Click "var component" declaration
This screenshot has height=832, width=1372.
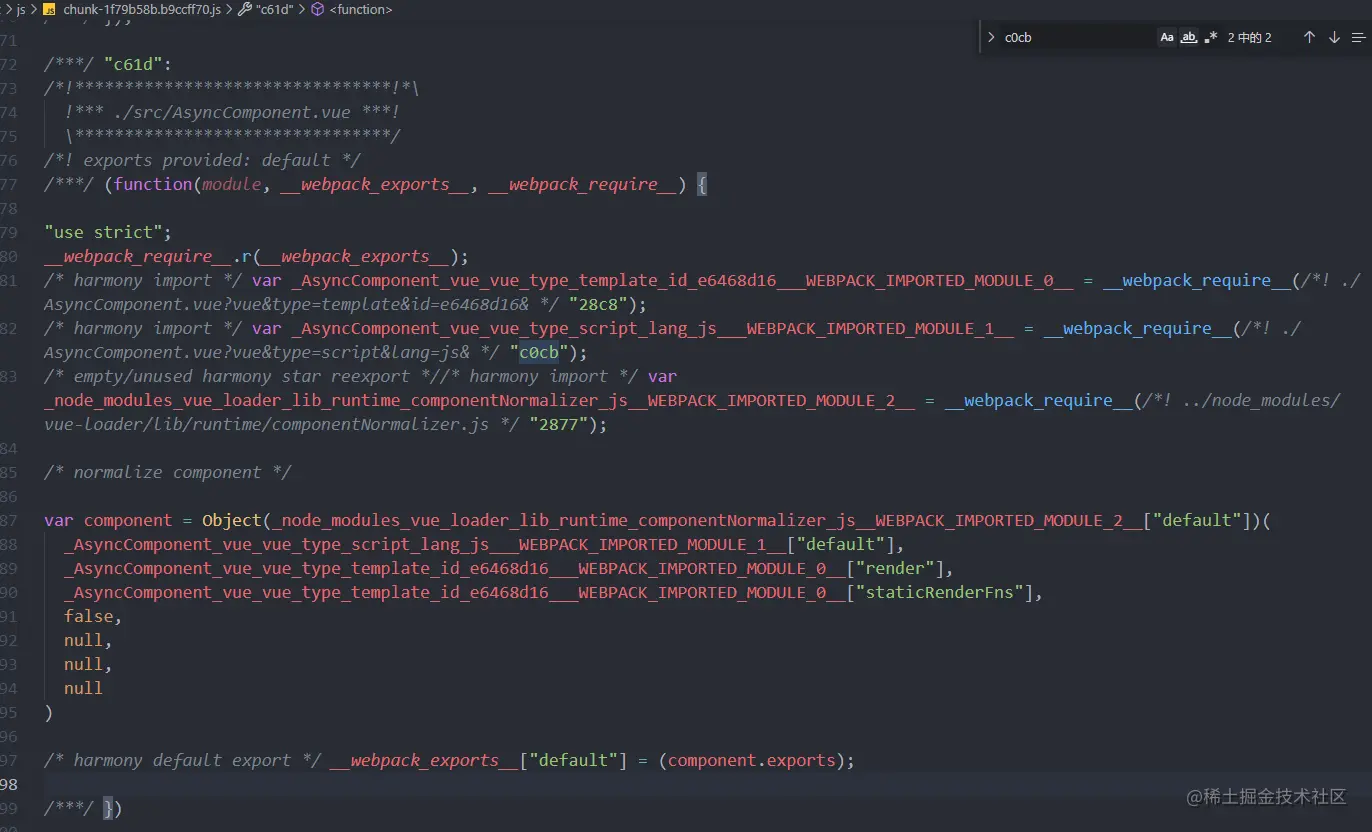pos(108,520)
